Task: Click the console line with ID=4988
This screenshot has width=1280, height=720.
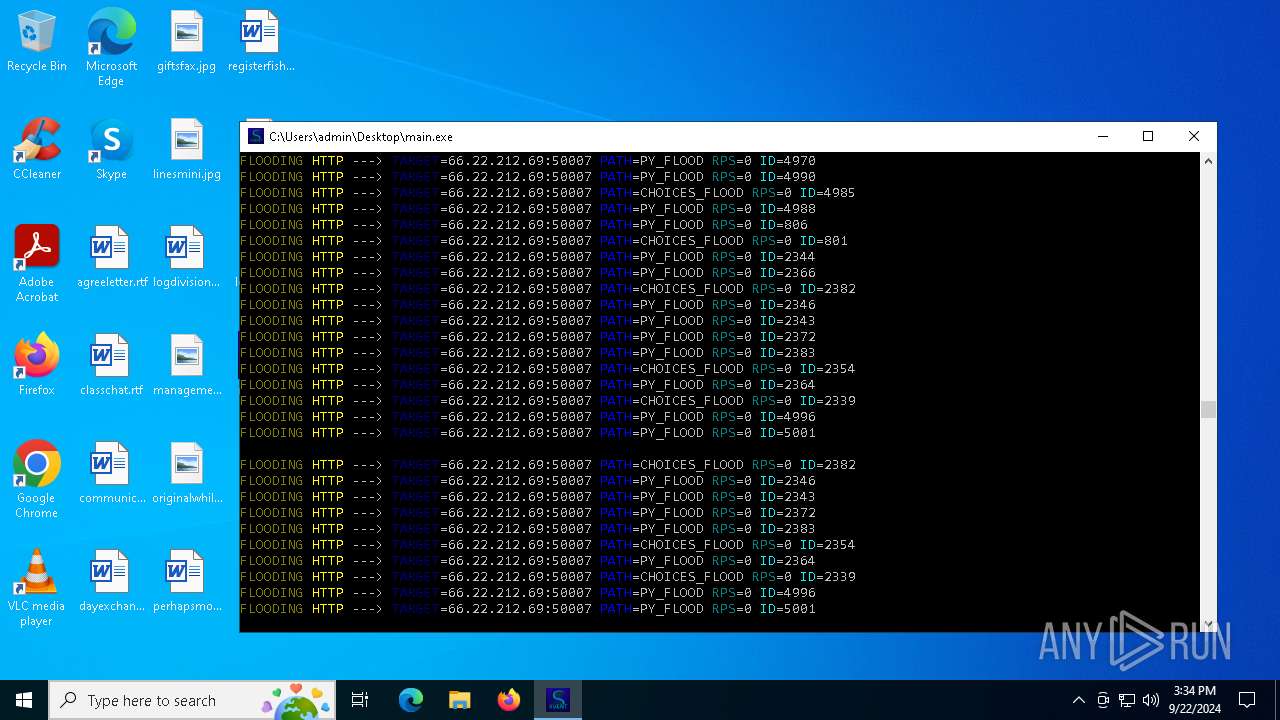Action: 528,209
